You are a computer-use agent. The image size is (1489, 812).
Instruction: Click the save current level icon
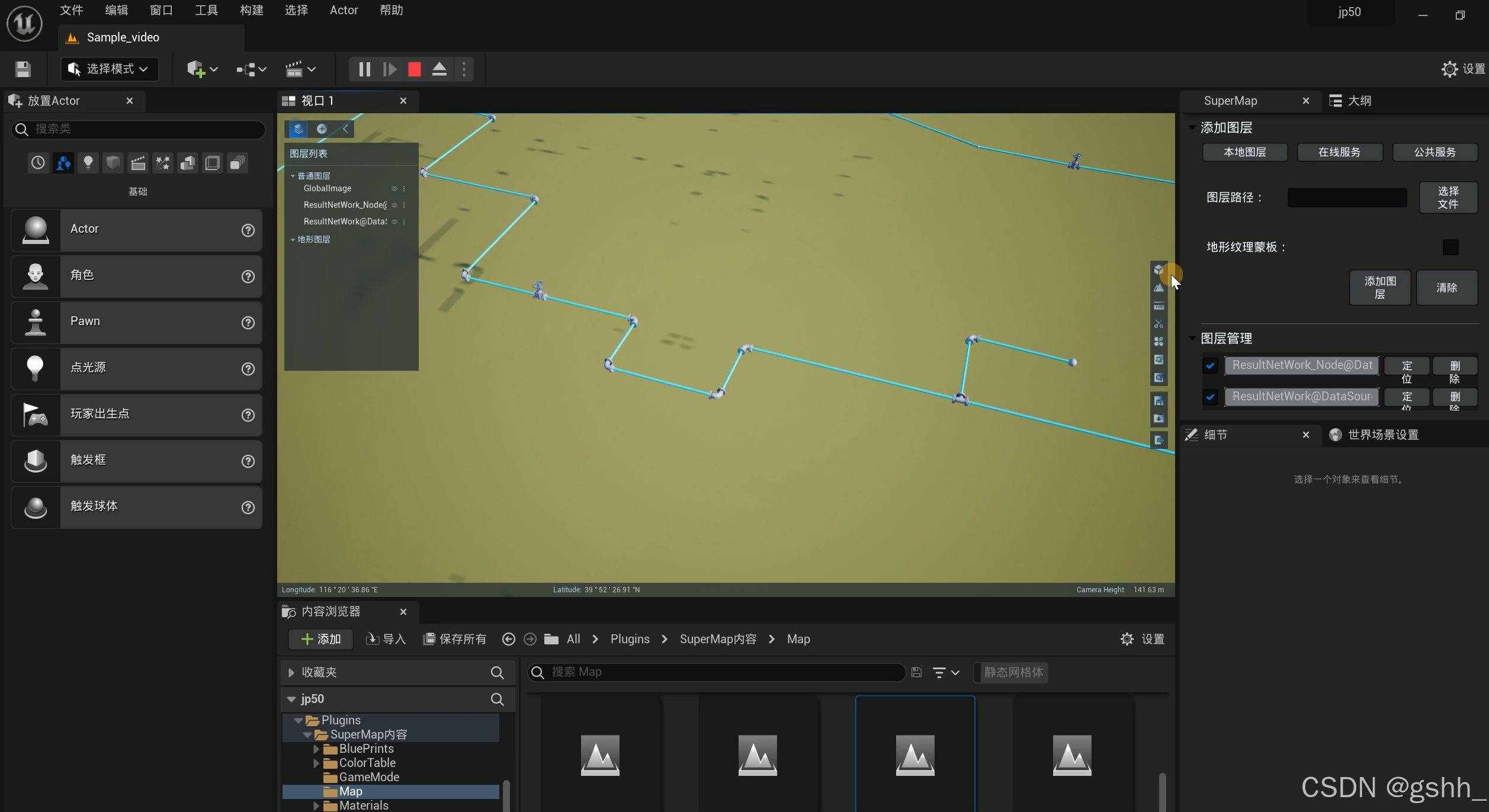pyautogui.click(x=23, y=69)
